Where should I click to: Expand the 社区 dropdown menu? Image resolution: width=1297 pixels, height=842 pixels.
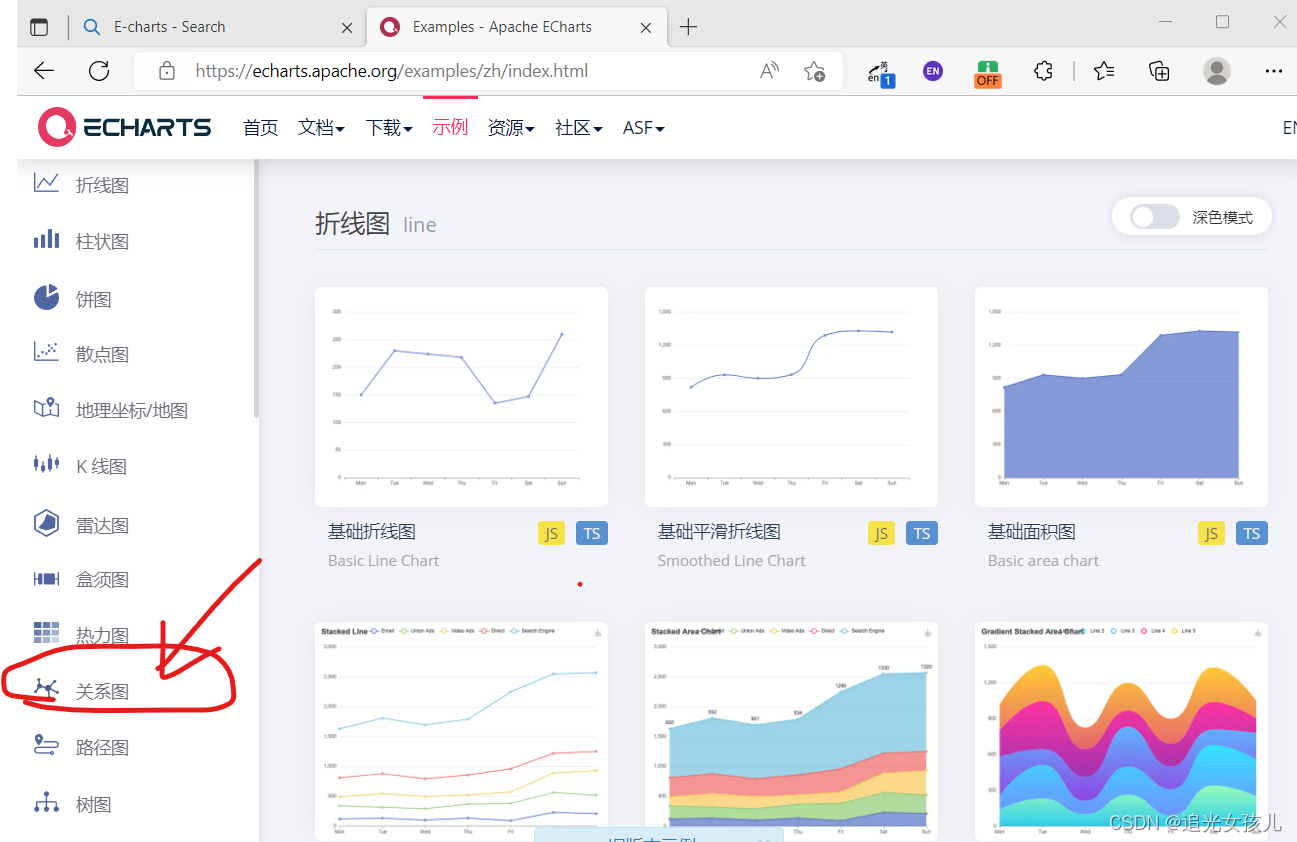point(579,128)
